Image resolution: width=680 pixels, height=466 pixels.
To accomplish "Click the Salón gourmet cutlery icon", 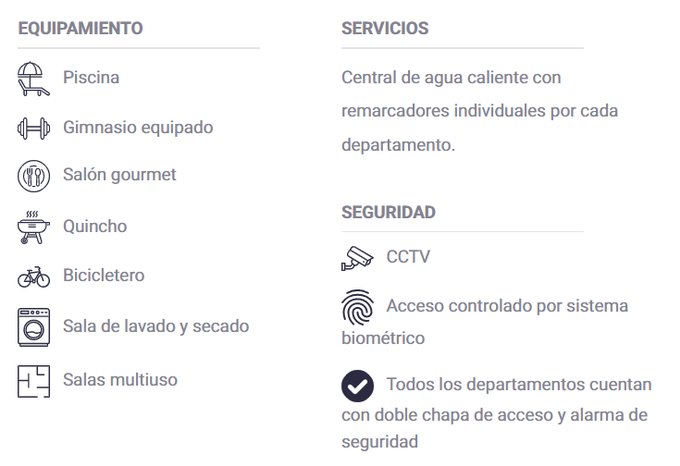I will pyautogui.click(x=33, y=176).
